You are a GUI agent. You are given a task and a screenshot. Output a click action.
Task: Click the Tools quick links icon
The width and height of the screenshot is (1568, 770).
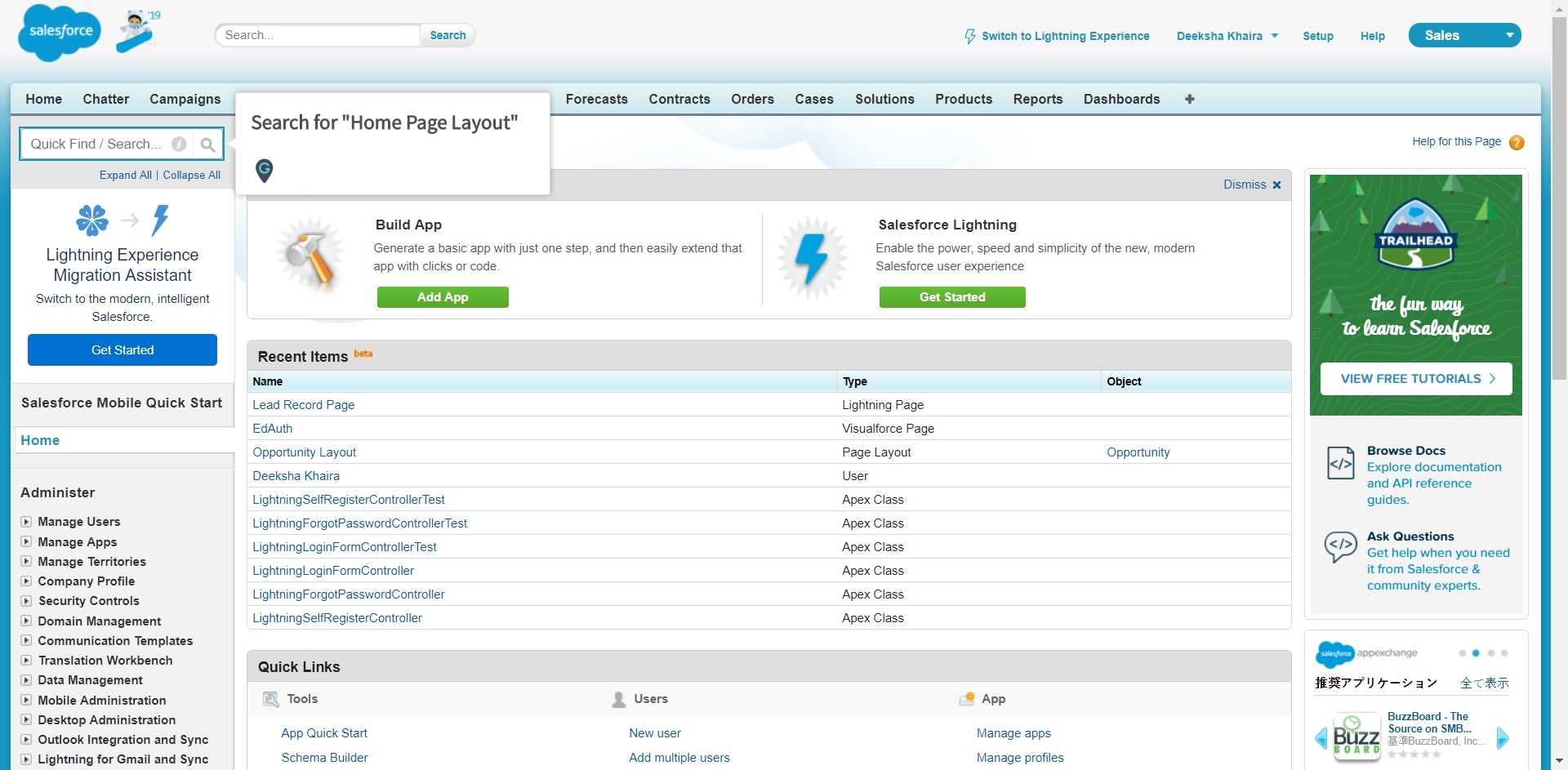271,699
